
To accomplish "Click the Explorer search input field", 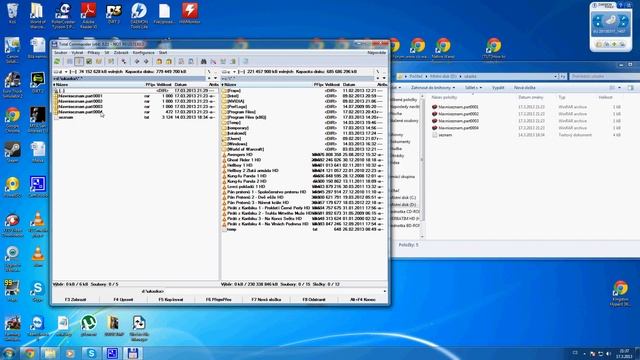I will (604, 76).
